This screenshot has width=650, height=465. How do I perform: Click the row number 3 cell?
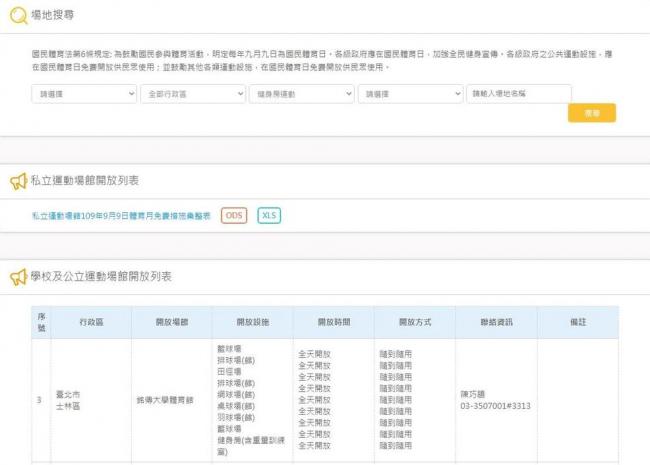(39, 400)
